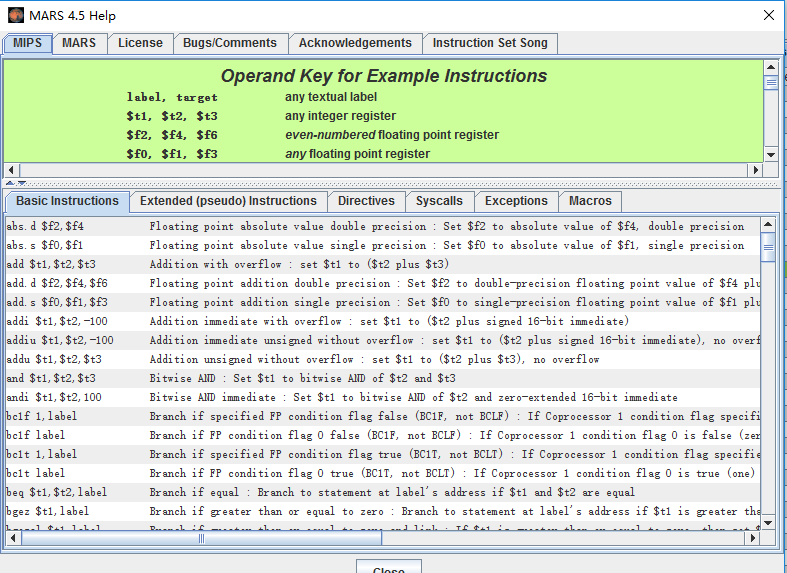Screen dimensions: 787x573
Task: Click split pane collapse-up arrow
Action: point(10,184)
